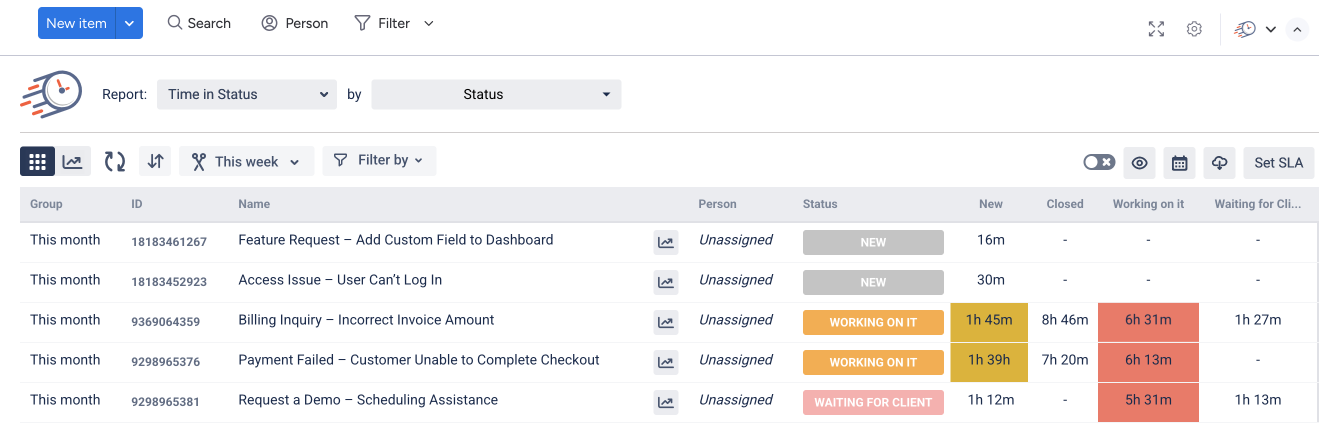Screen dimensions: 1319x427
Task: Export report via cloud download icon
Action: 1219,162
